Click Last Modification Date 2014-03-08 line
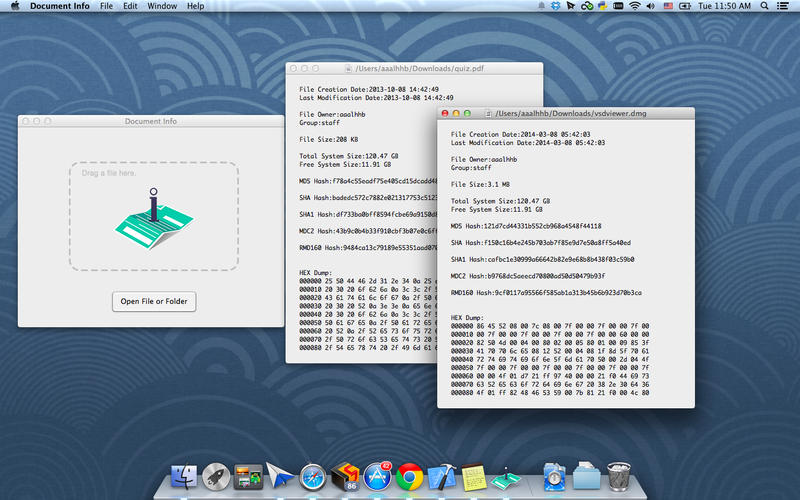 tap(528, 143)
